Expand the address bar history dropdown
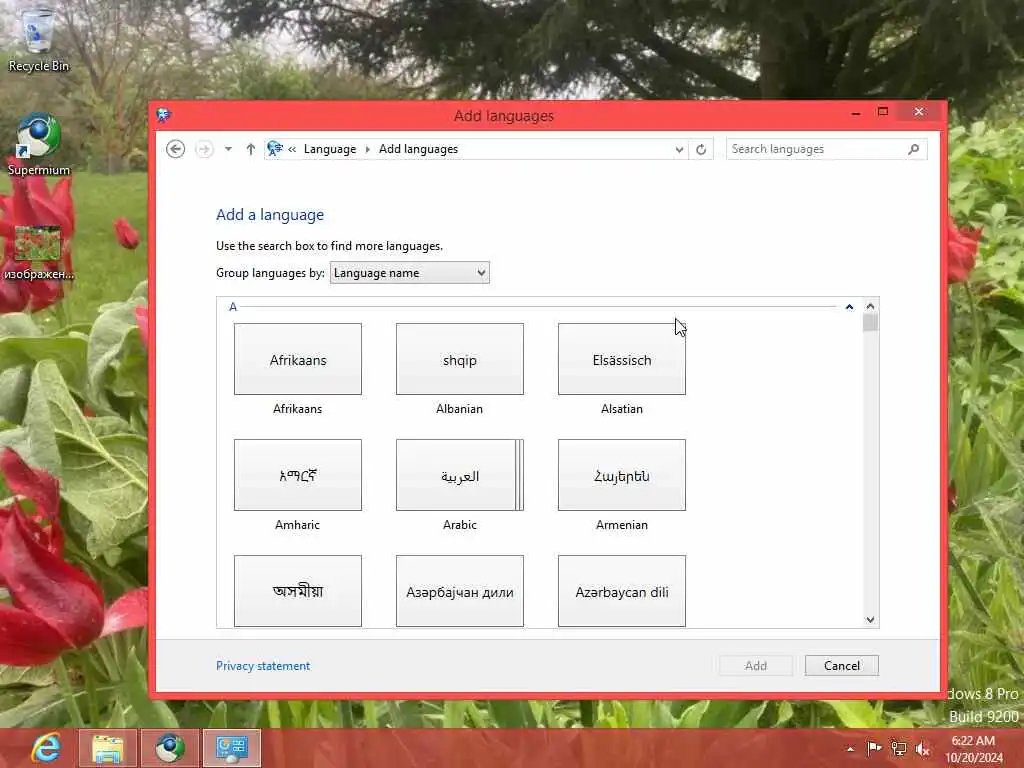1024x768 pixels. click(679, 150)
